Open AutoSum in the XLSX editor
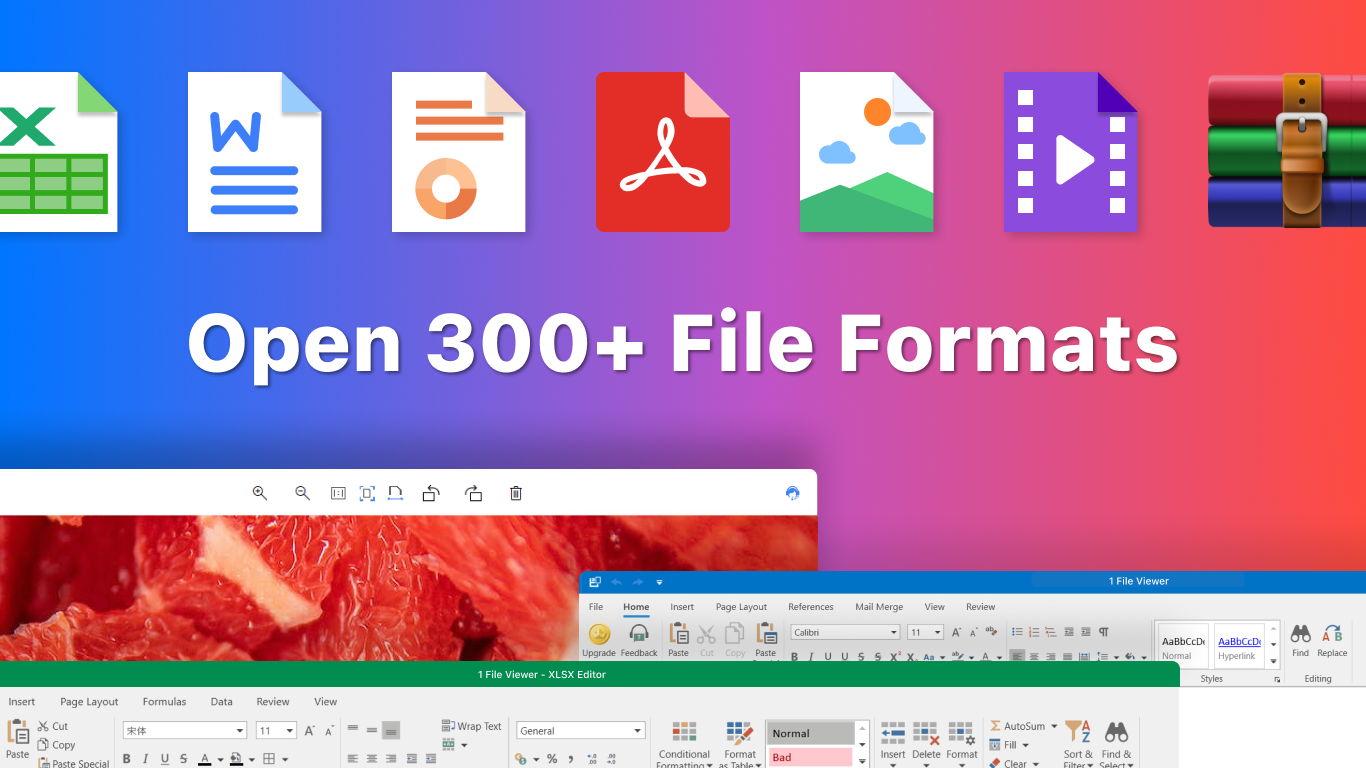 tap(1021, 725)
